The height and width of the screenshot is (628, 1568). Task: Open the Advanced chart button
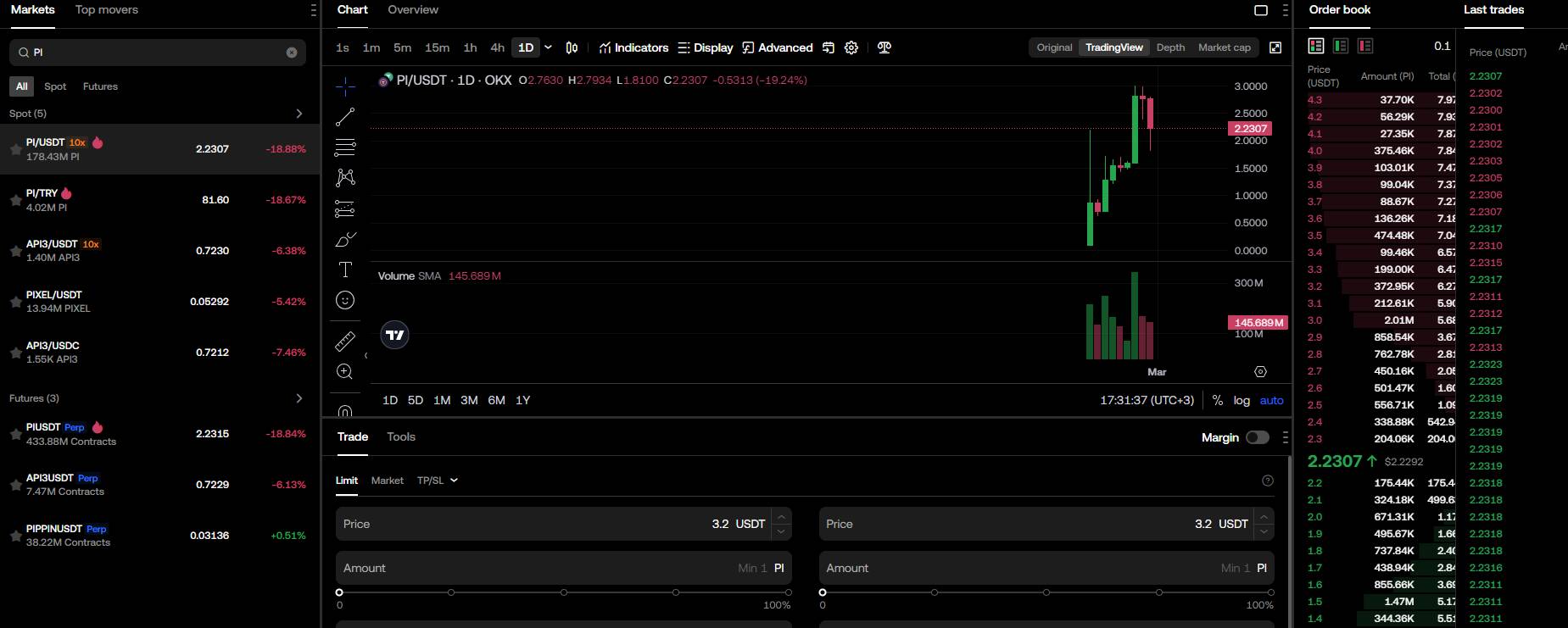pos(778,47)
